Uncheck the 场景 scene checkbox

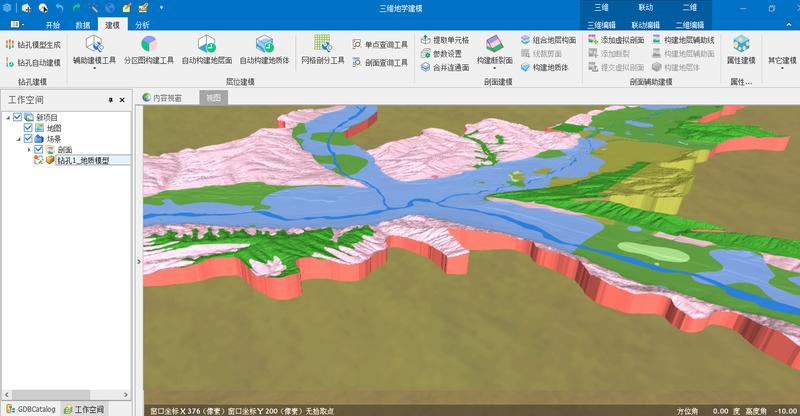coord(28,139)
